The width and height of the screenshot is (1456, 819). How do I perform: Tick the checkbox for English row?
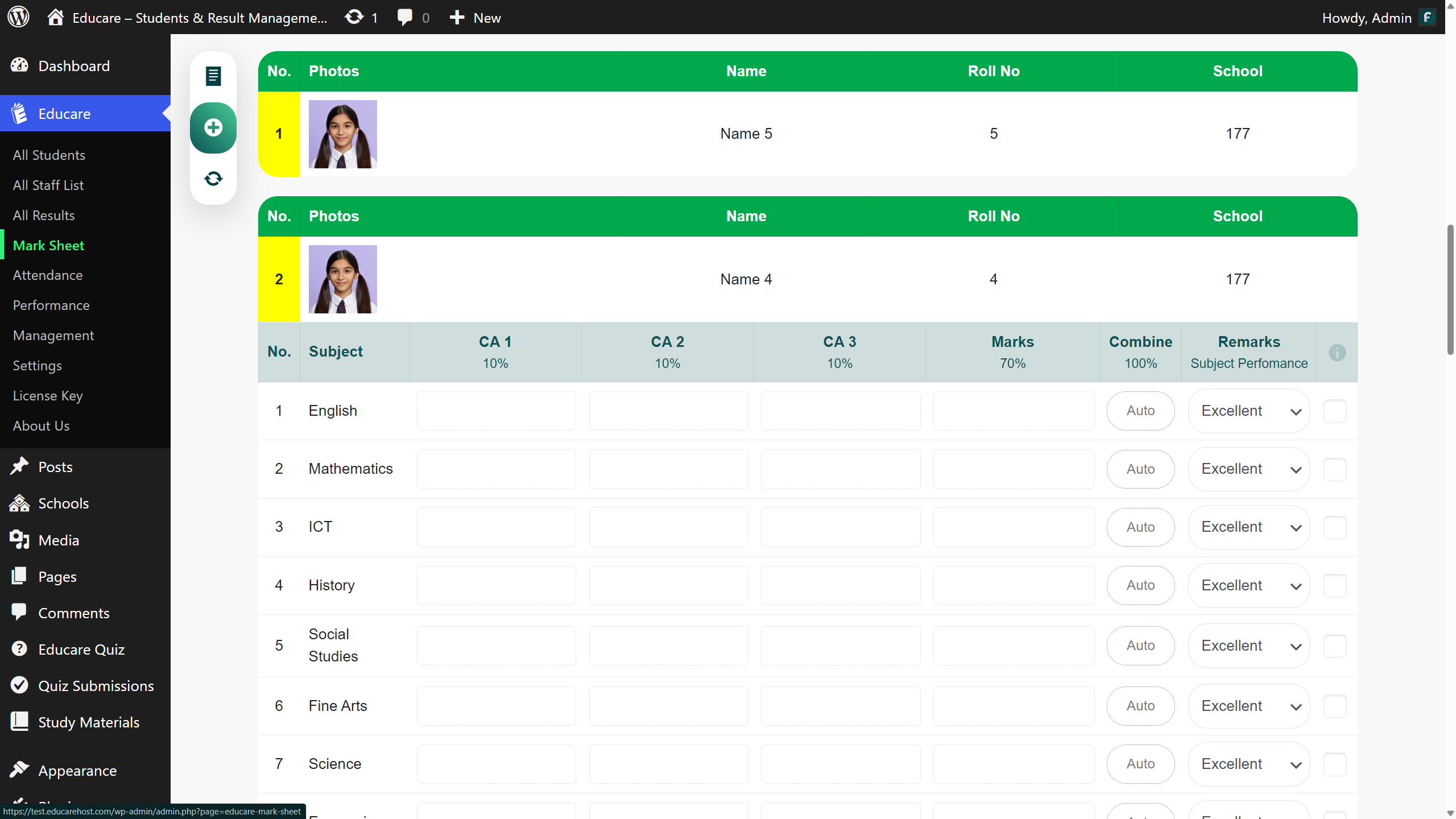tap(1335, 411)
